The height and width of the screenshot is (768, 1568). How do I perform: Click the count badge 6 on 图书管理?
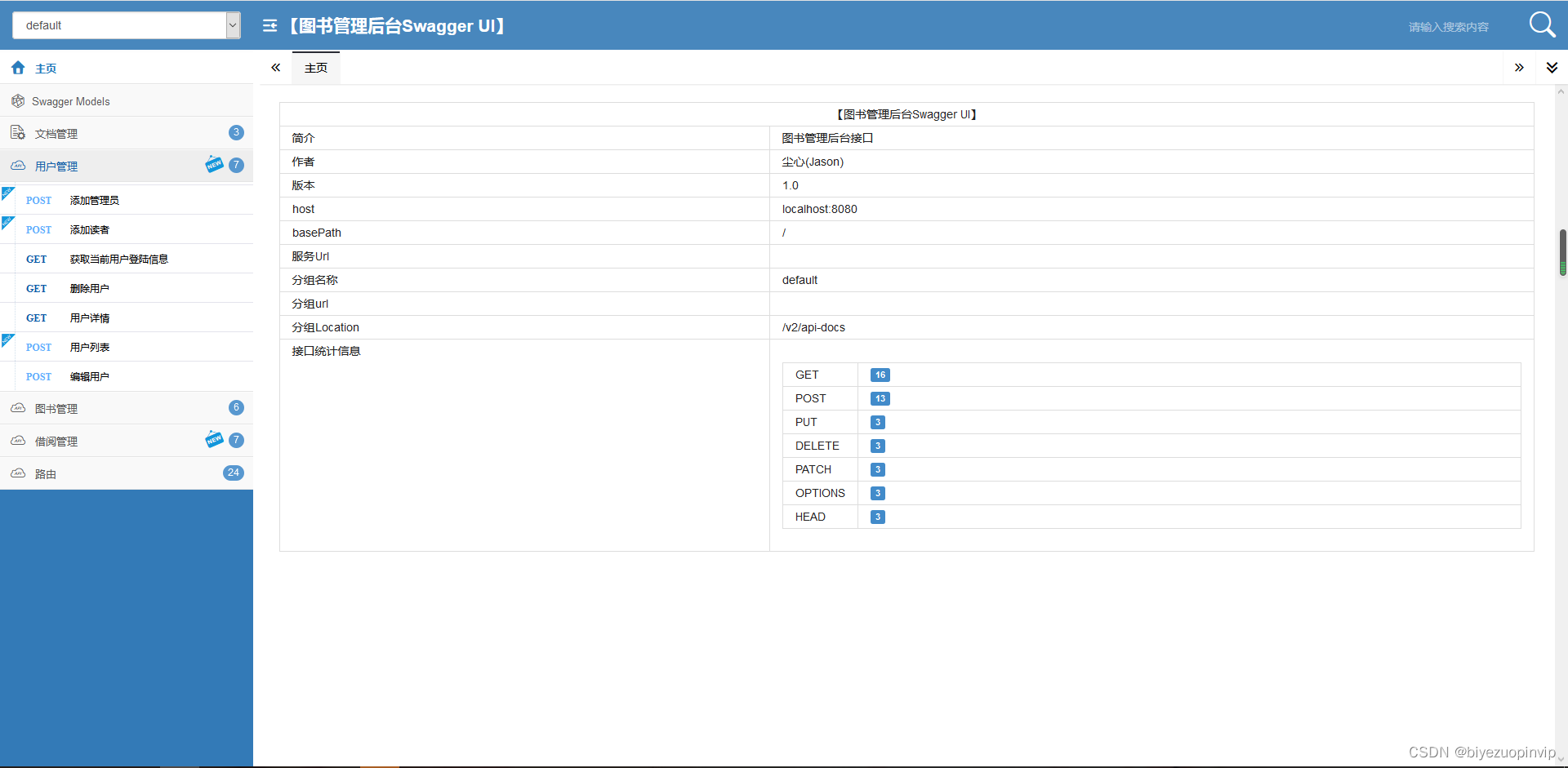tap(236, 407)
